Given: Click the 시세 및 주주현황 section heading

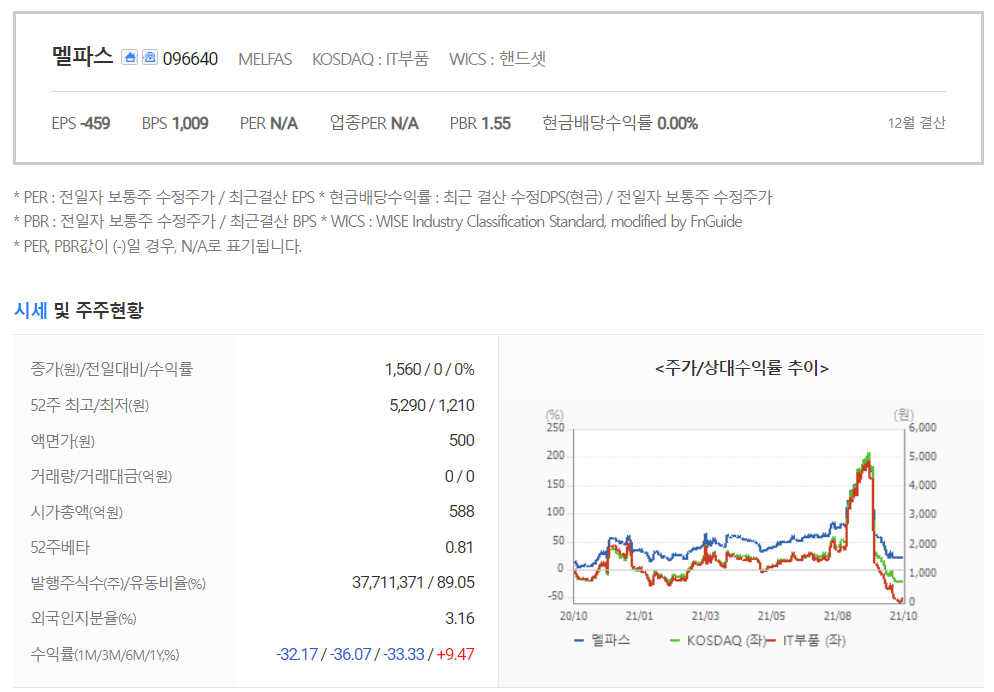Looking at the screenshot, I should pyautogui.click(x=79, y=311).
